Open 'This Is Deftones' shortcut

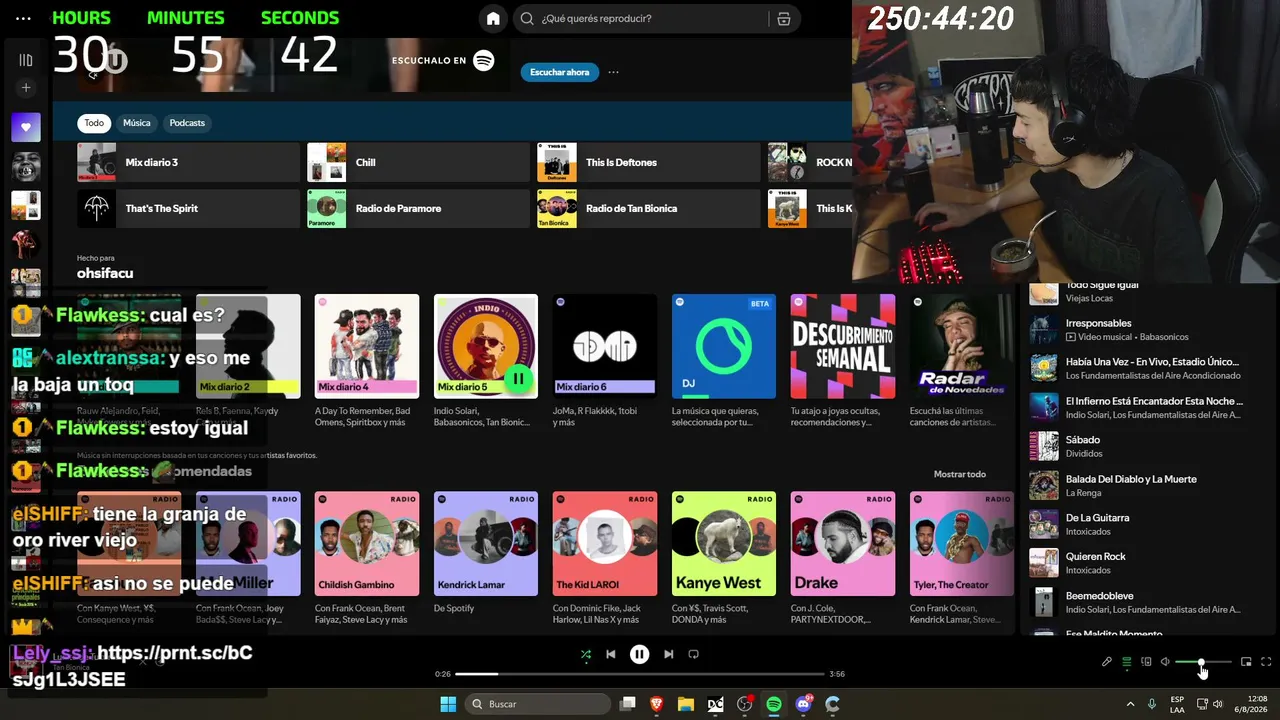[649, 162]
